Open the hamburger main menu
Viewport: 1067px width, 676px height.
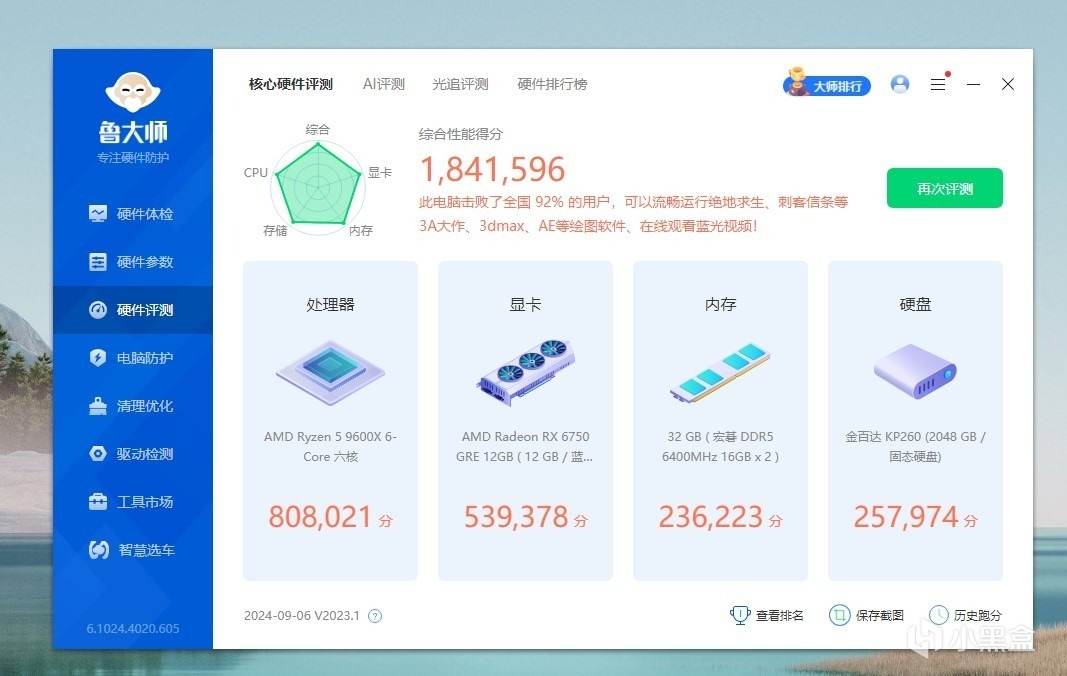pos(938,84)
